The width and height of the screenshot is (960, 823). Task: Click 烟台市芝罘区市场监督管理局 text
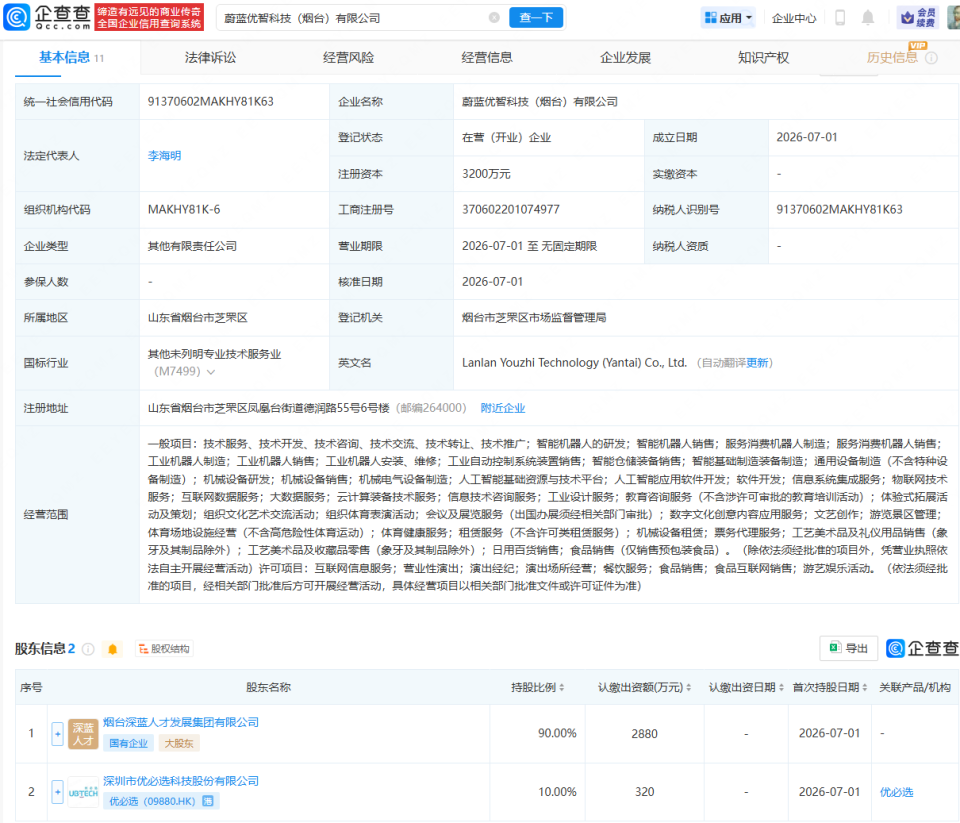click(x=534, y=318)
